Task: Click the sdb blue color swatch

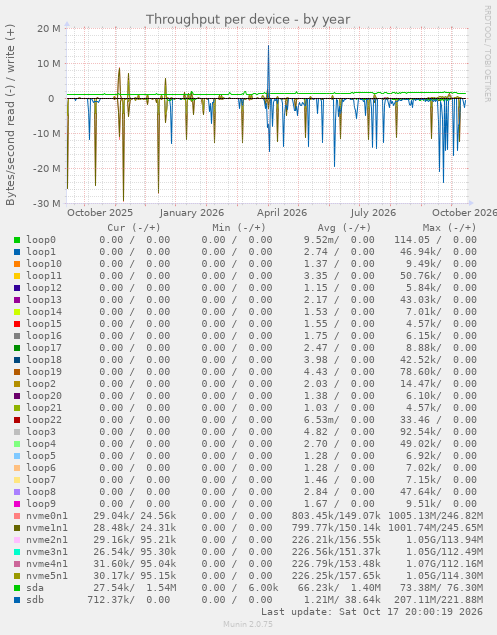Action: click(x=17, y=600)
